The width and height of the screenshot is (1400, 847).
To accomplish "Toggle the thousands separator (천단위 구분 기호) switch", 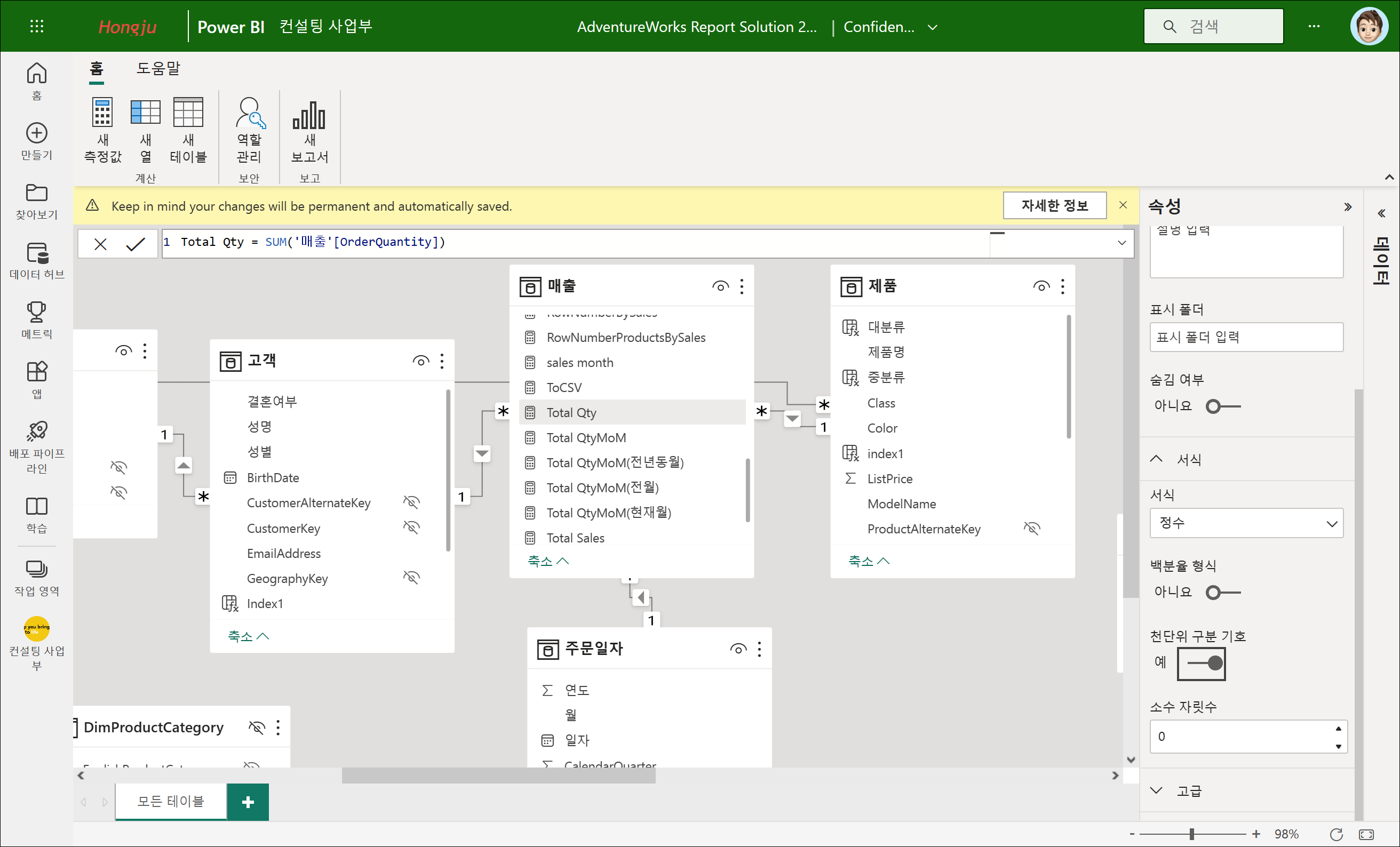I will pos(1201,663).
